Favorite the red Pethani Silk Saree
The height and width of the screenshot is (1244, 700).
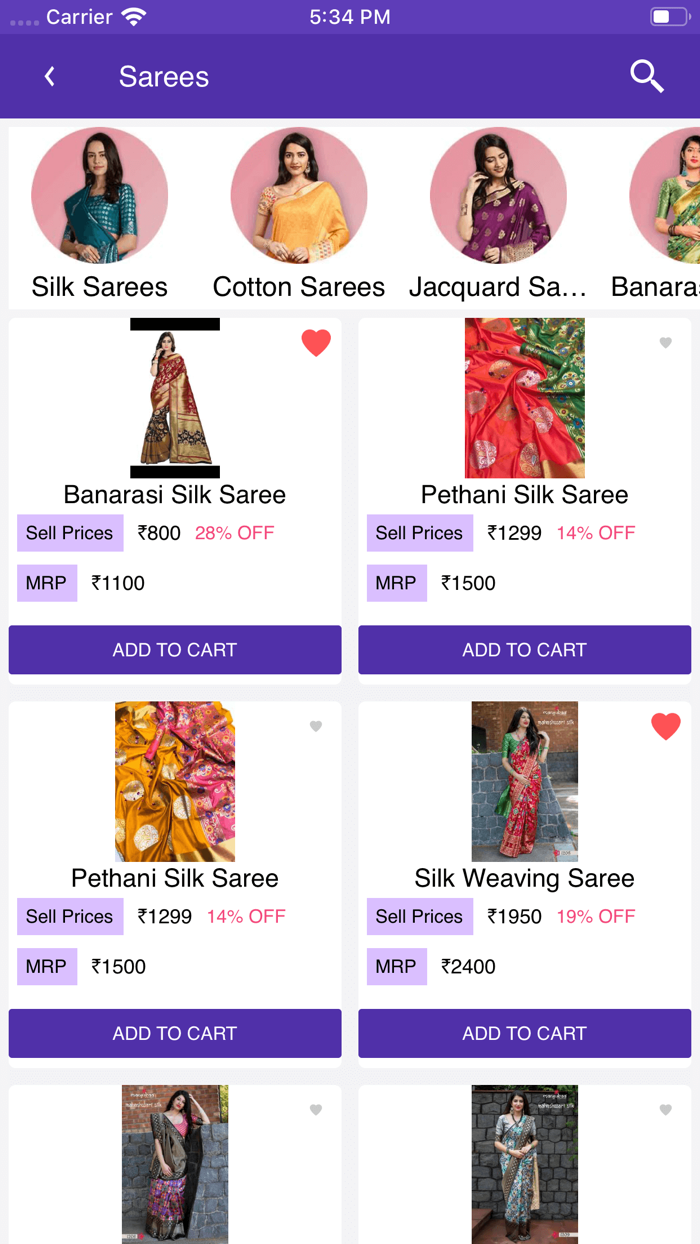(665, 342)
